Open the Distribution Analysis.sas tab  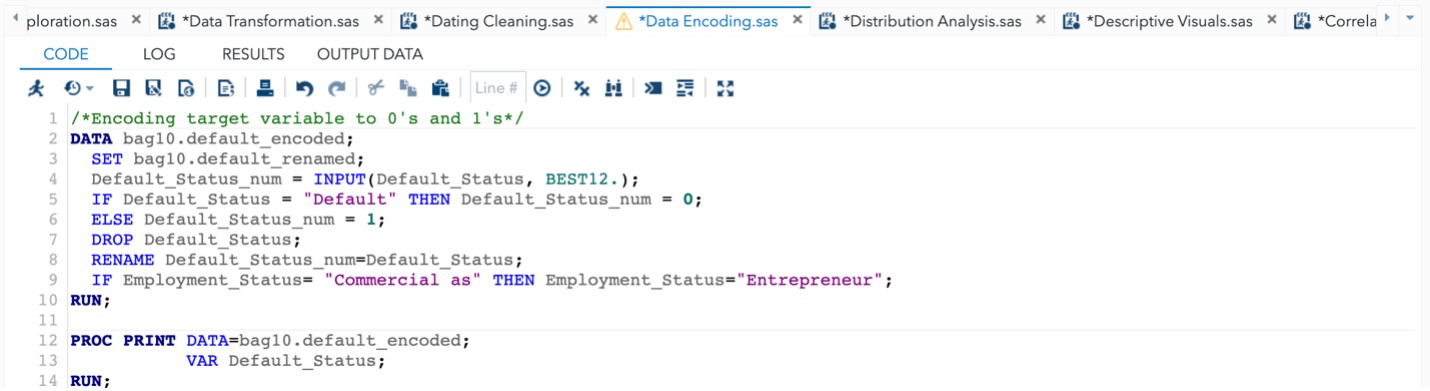tap(931, 21)
